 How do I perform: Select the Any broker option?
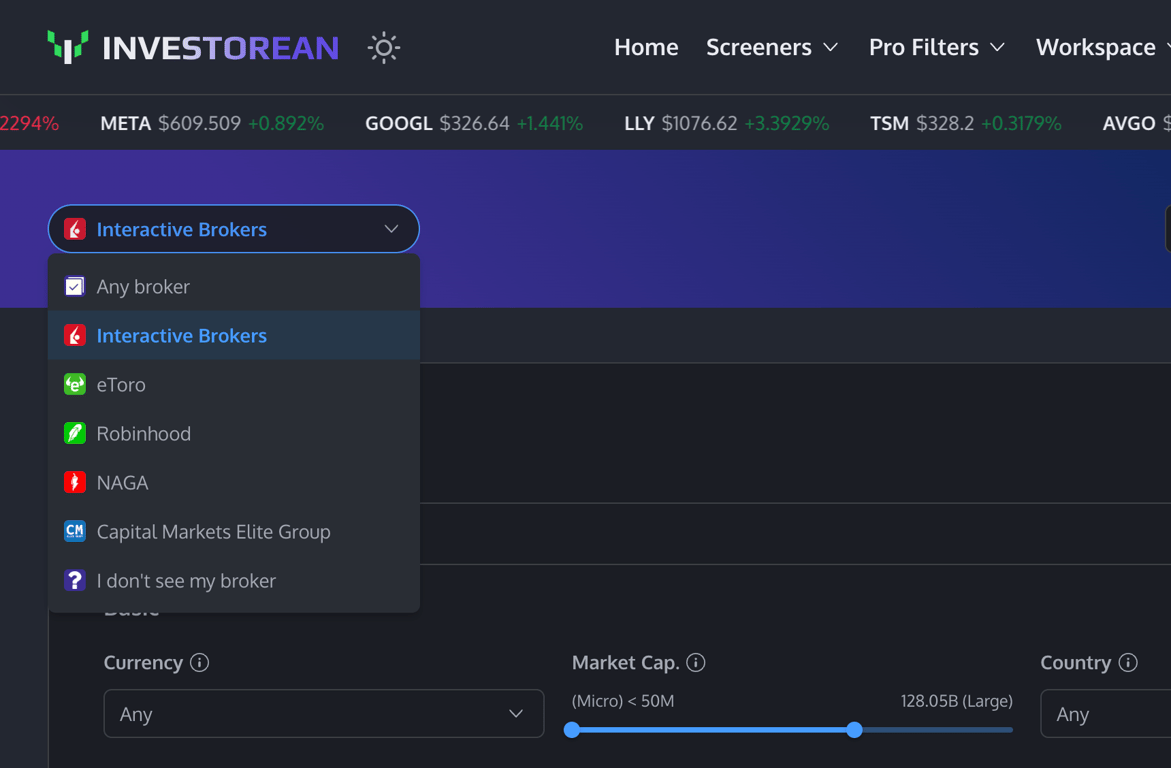[234, 286]
